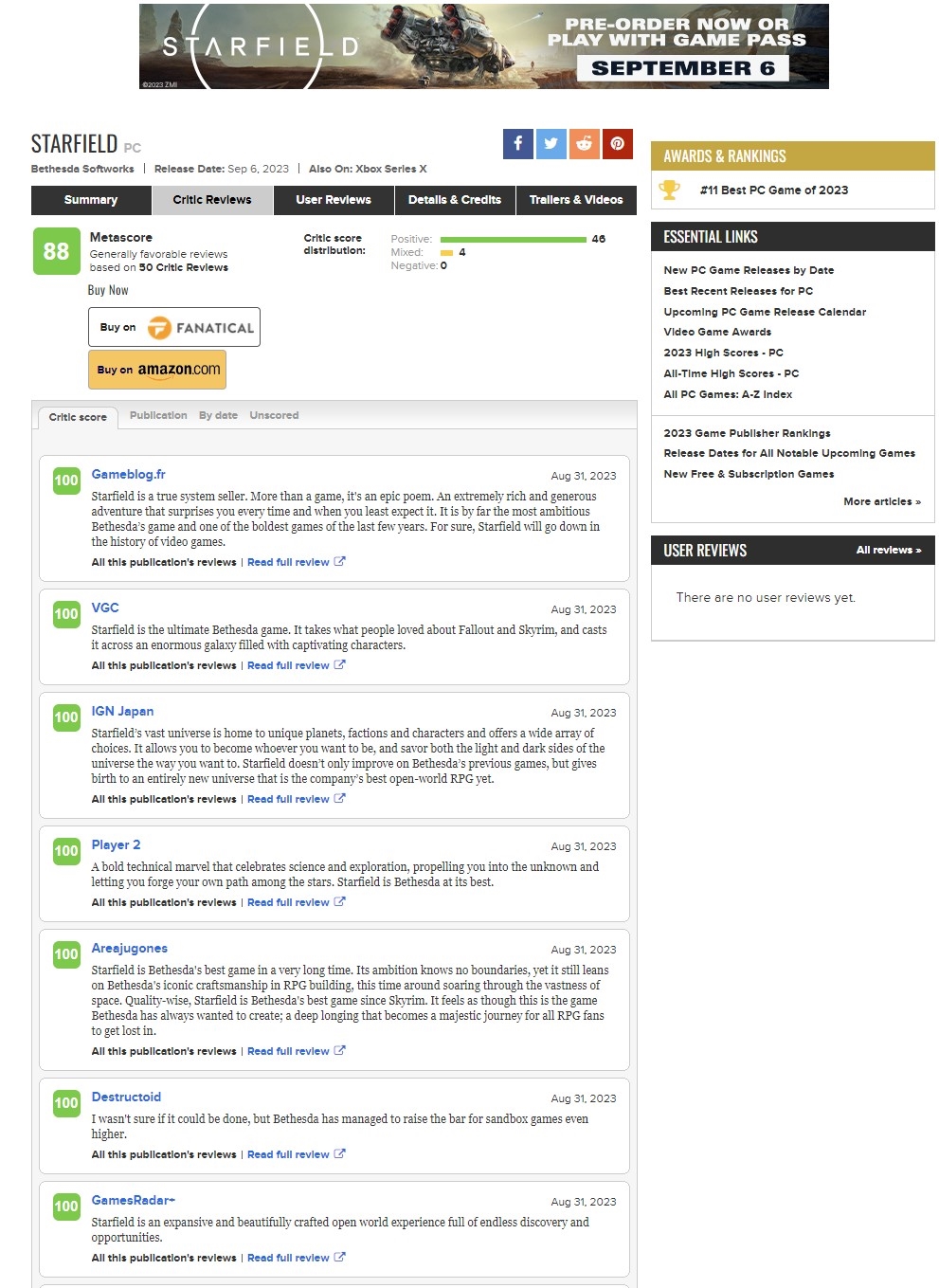Show Unscored reviews
The width and height of the screenshot is (939, 1288).
coord(274,415)
